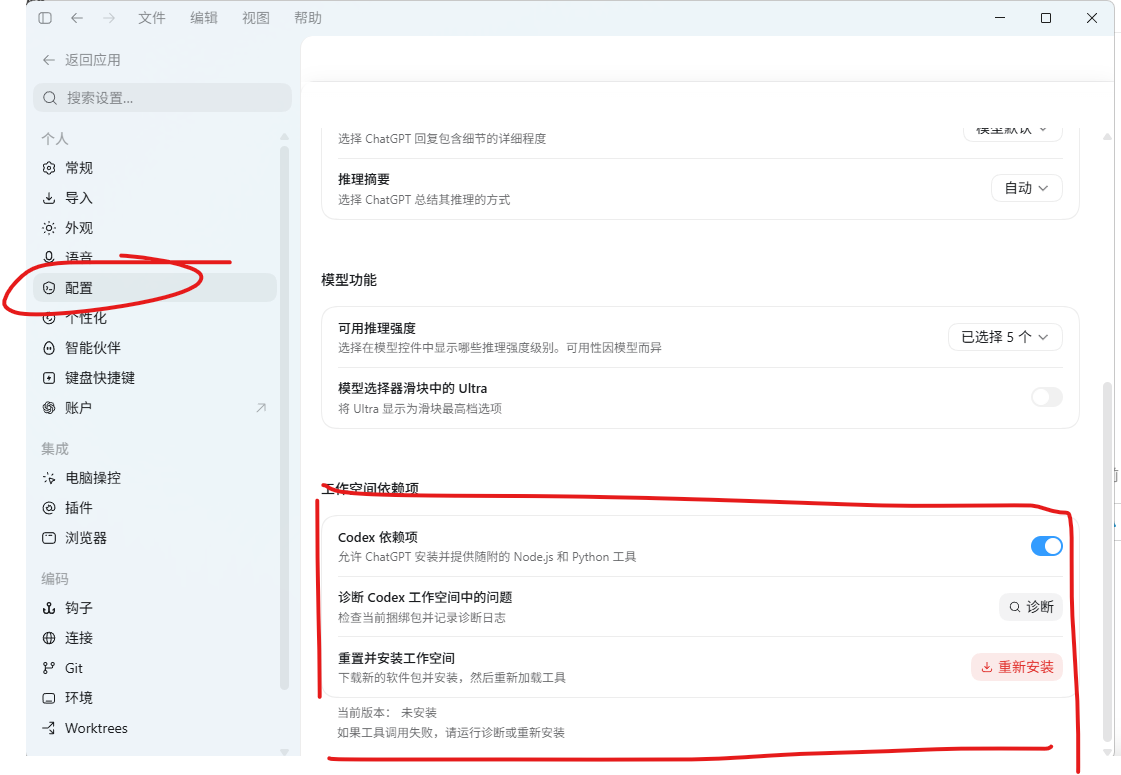The image size is (1121, 775).
Task: Select the 环境 monitor icon
Action: tap(49, 698)
